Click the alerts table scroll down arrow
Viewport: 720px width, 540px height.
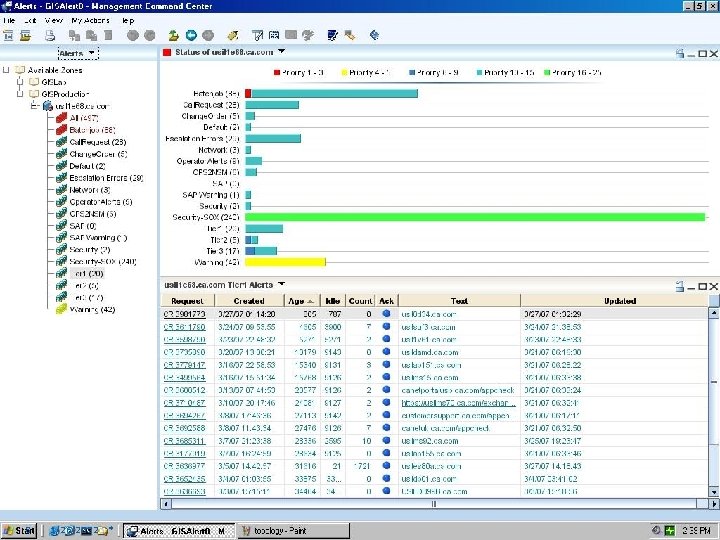(x=714, y=492)
